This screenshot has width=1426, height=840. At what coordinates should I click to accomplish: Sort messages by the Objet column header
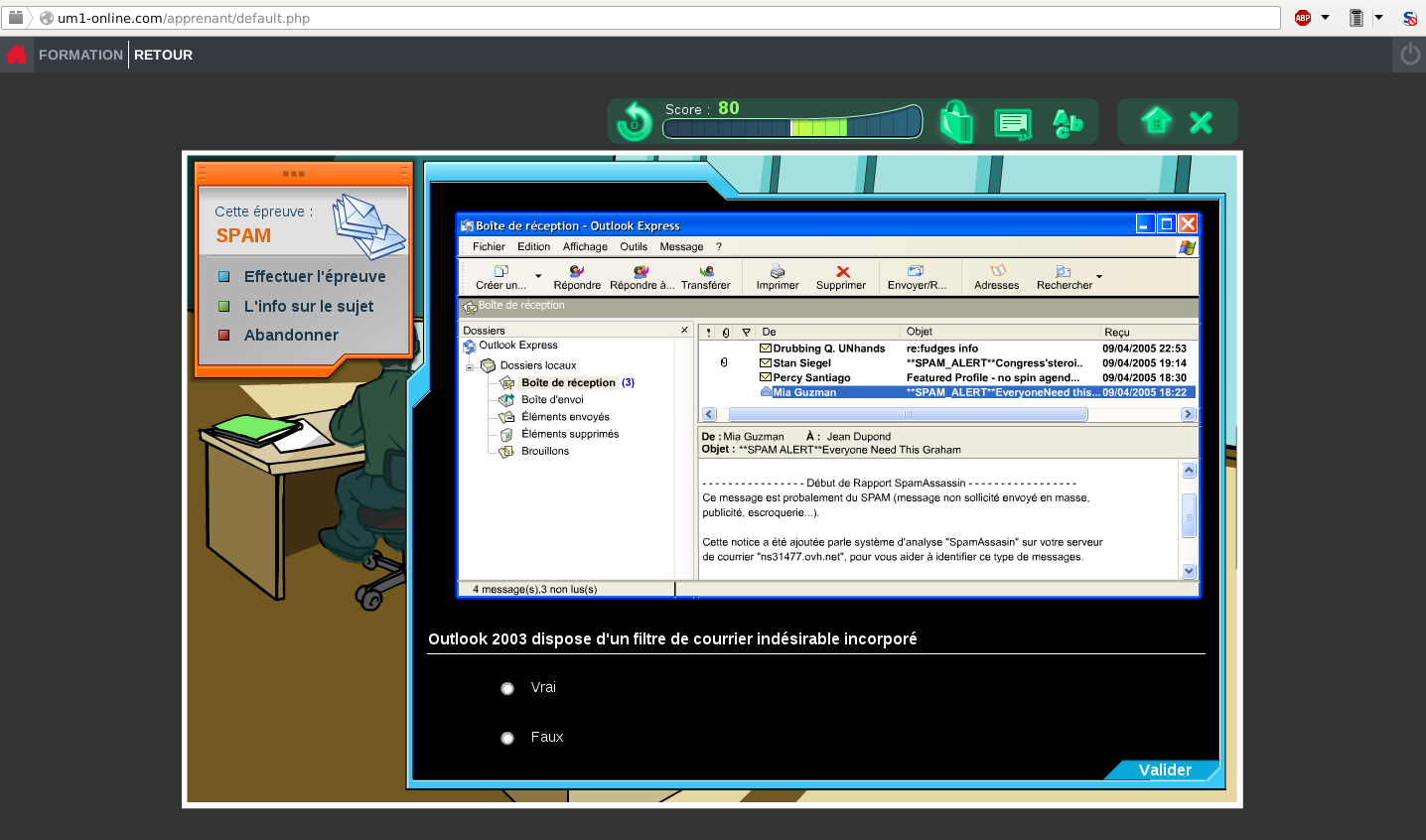1000,332
